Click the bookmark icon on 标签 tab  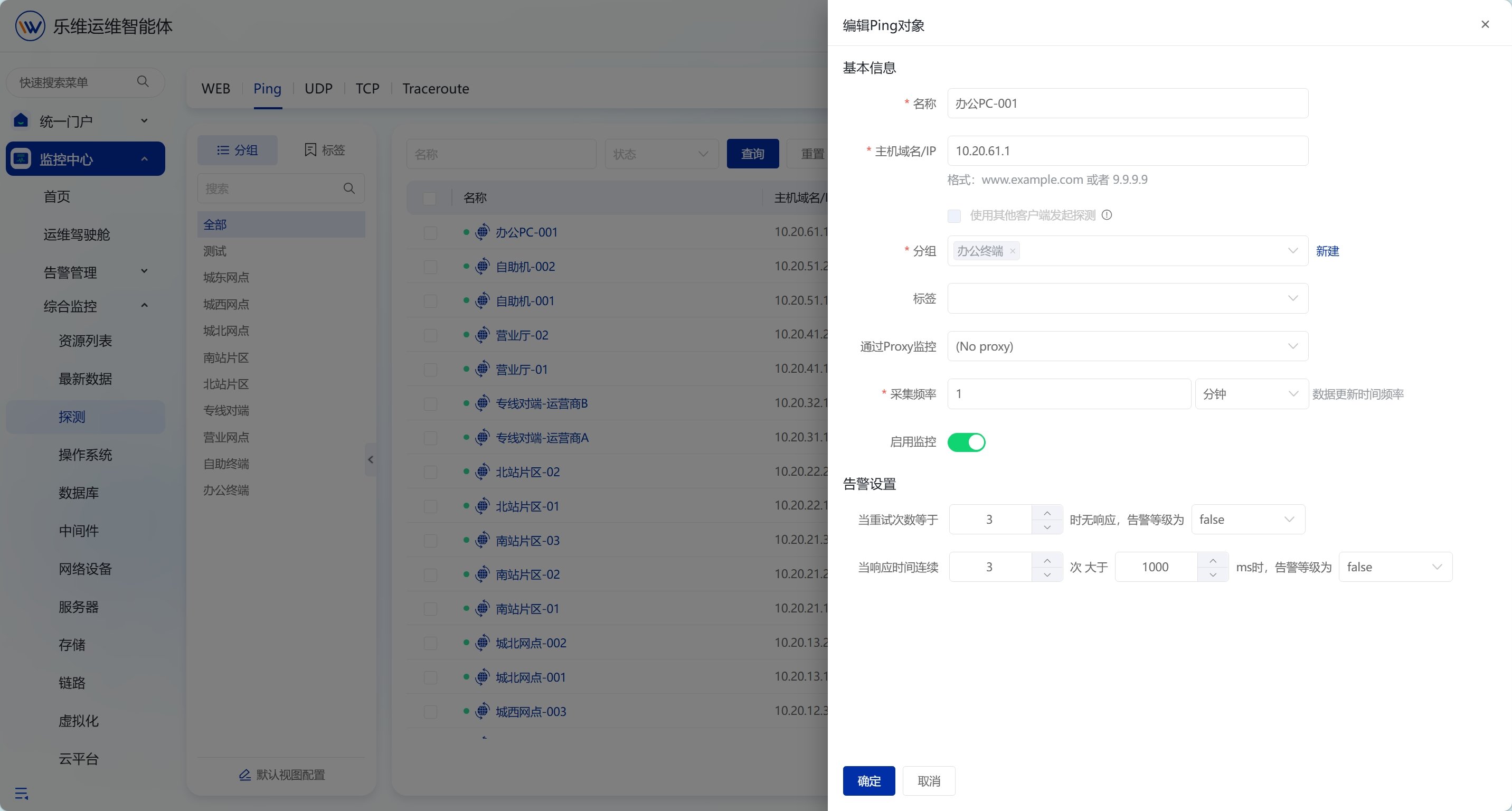(310, 149)
